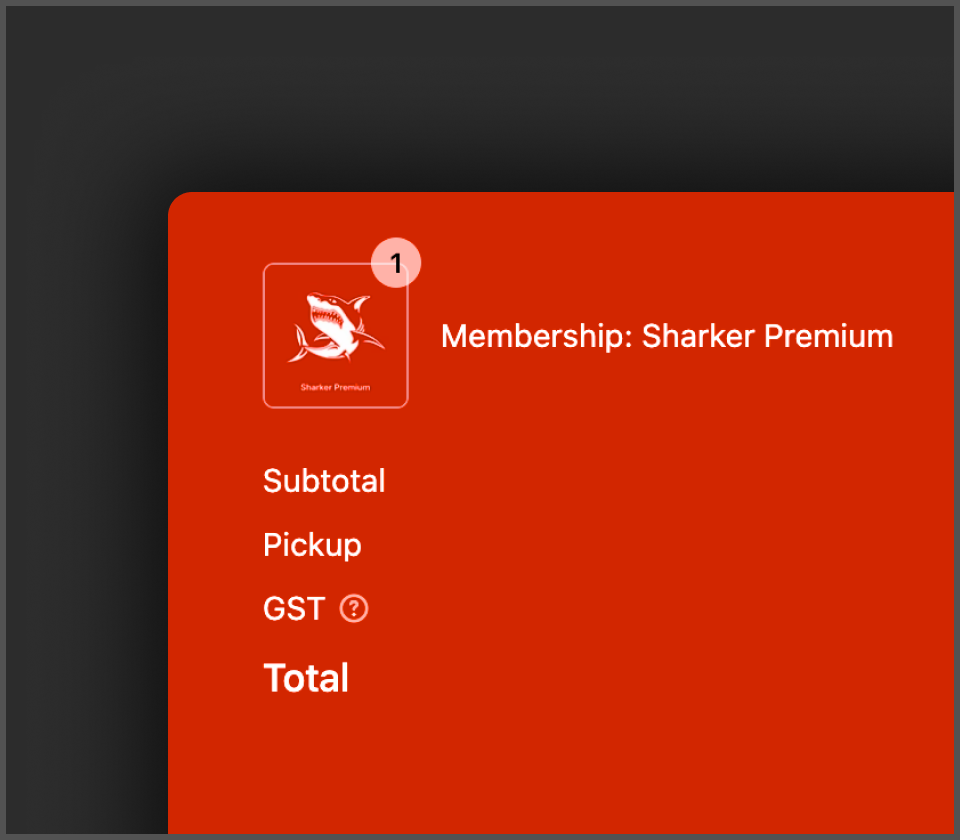This screenshot has width=960, height=840.
Task: Open the Sharker Premium shark logo thumbnail
Action: [335, 335]
